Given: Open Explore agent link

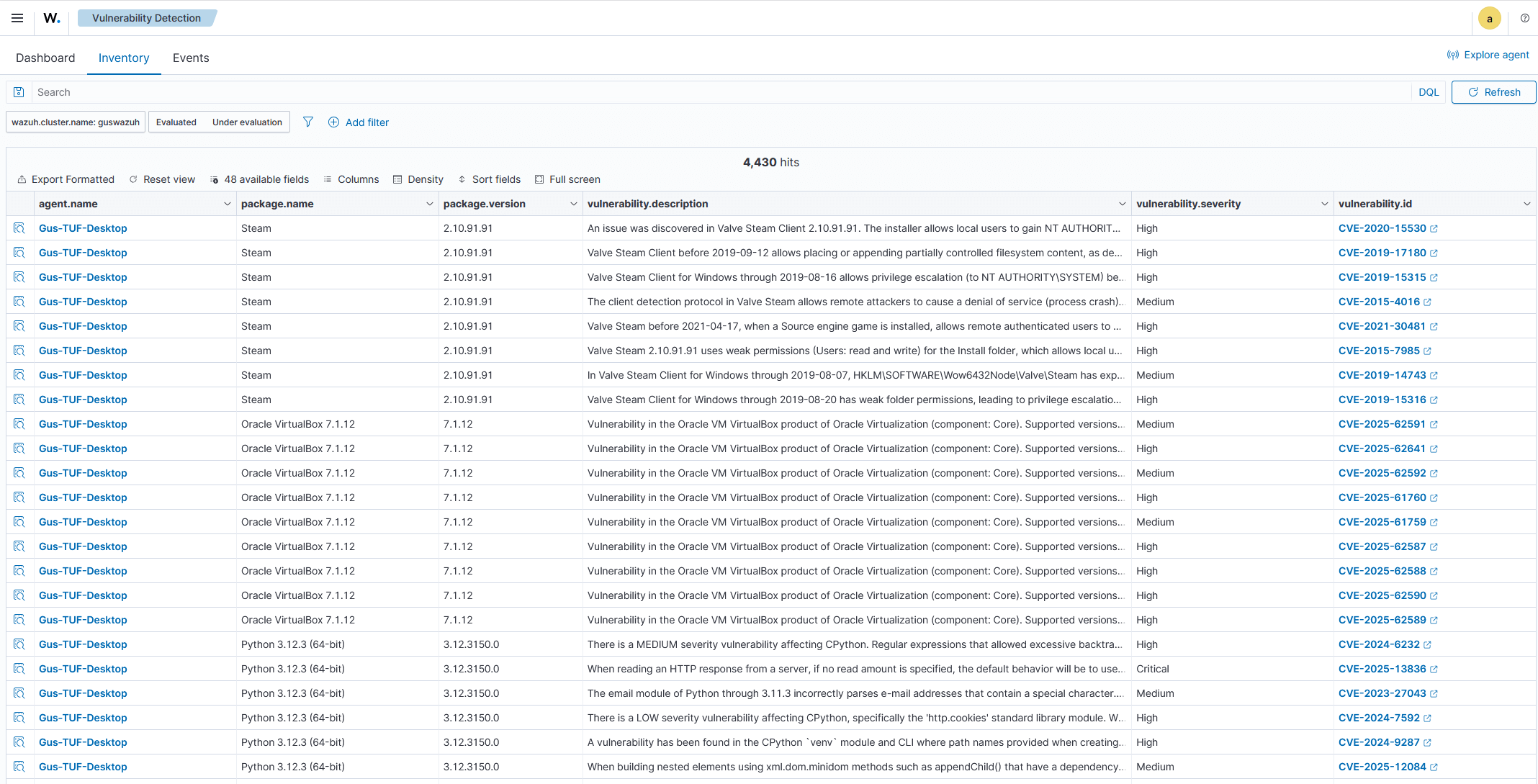Looking at the screenshot, I should (1488, 55).
